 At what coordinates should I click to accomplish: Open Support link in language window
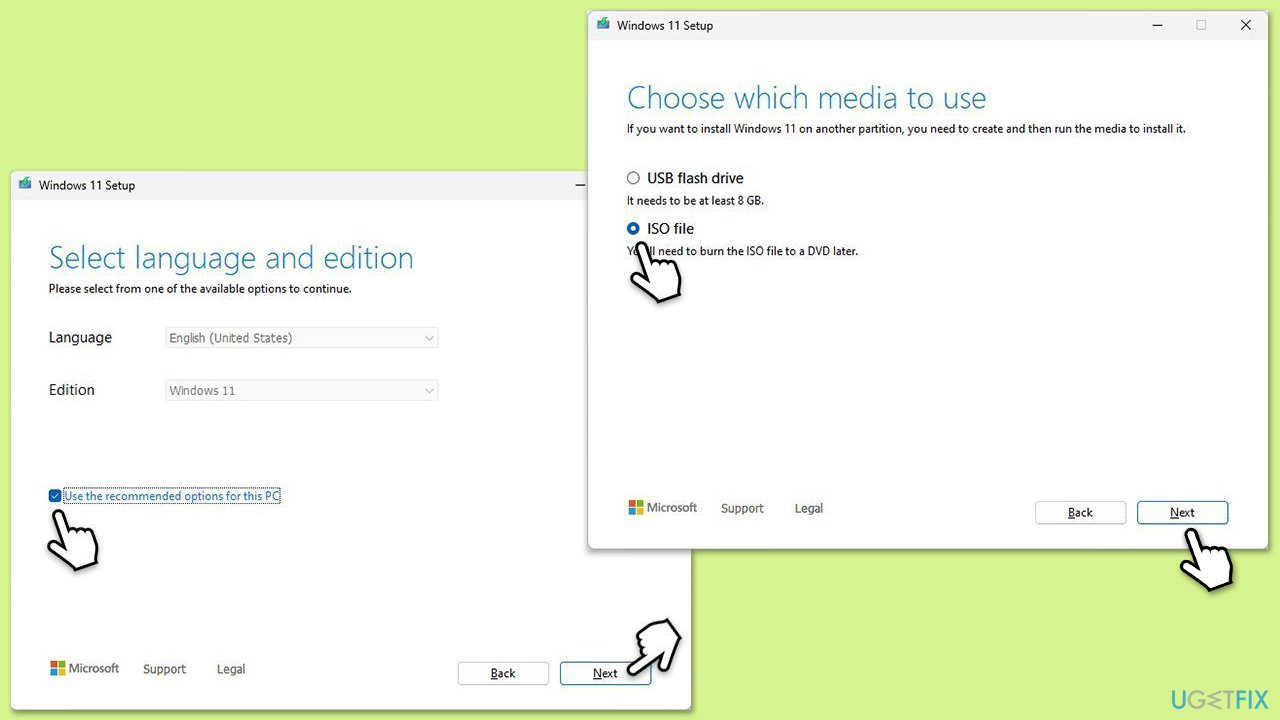164,669
